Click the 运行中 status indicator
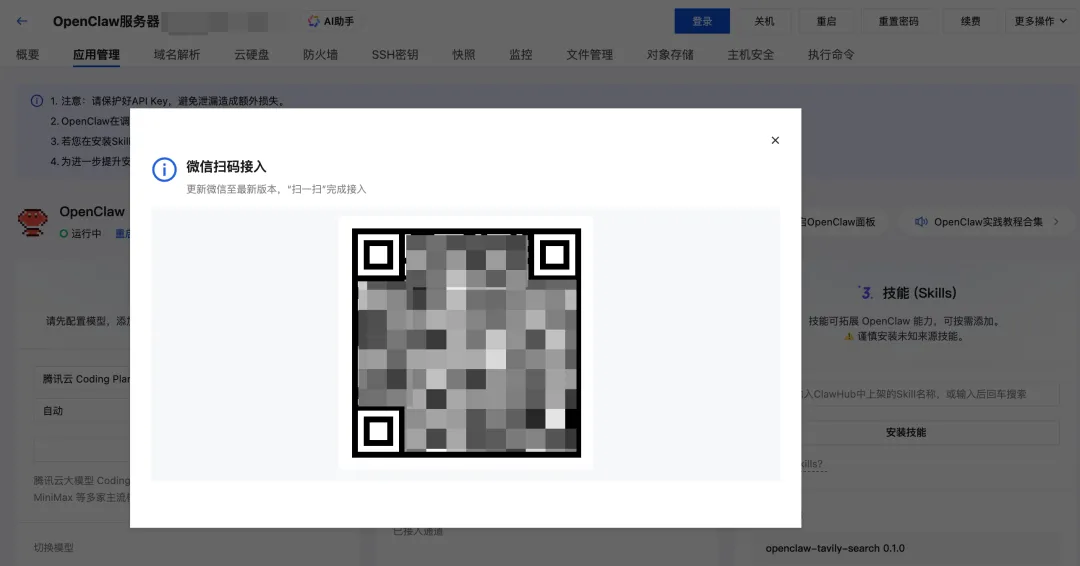 [80, 233]
